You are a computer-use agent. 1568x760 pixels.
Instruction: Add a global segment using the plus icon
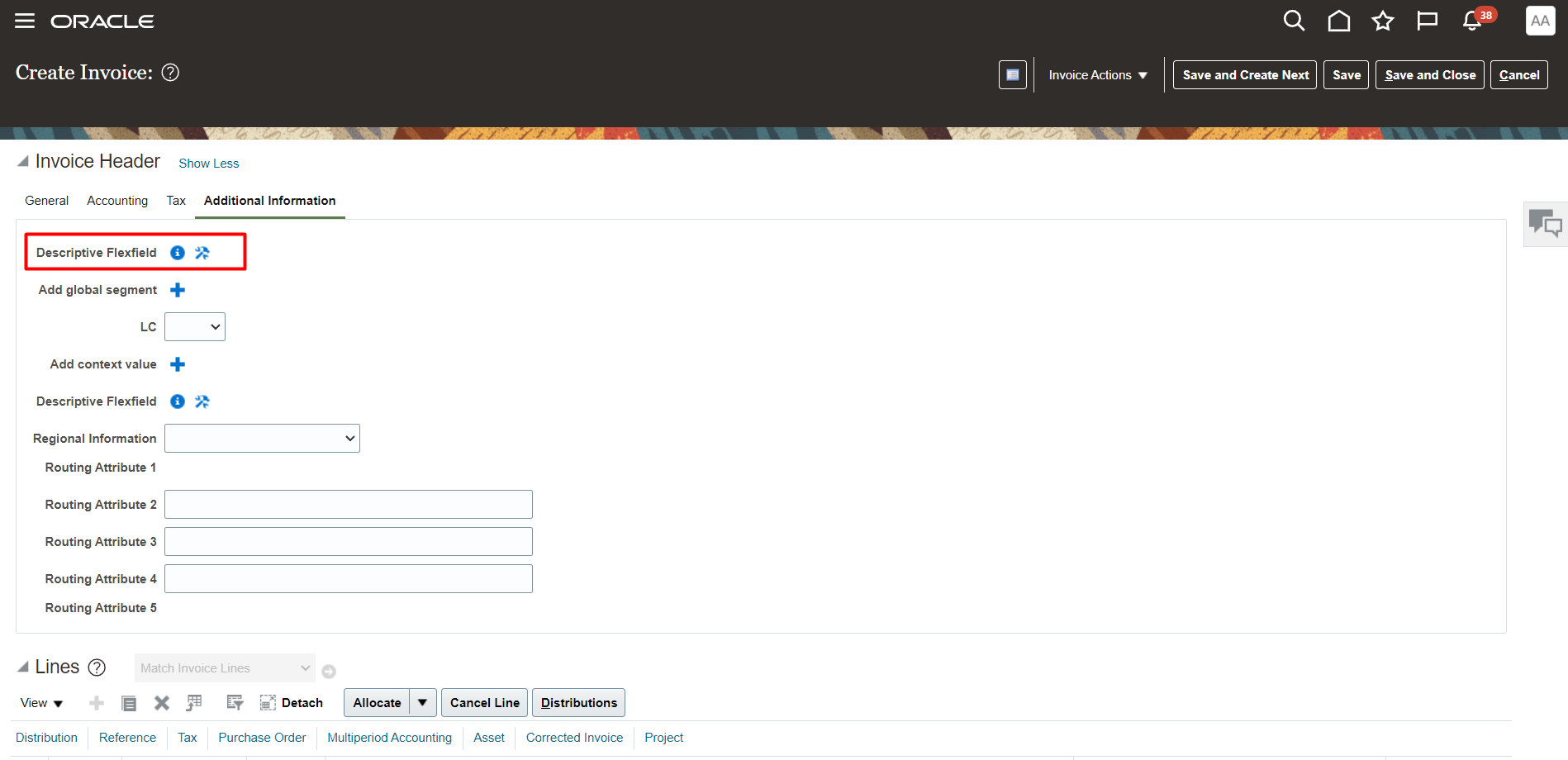pyautogui.click(x=177, y=289)
